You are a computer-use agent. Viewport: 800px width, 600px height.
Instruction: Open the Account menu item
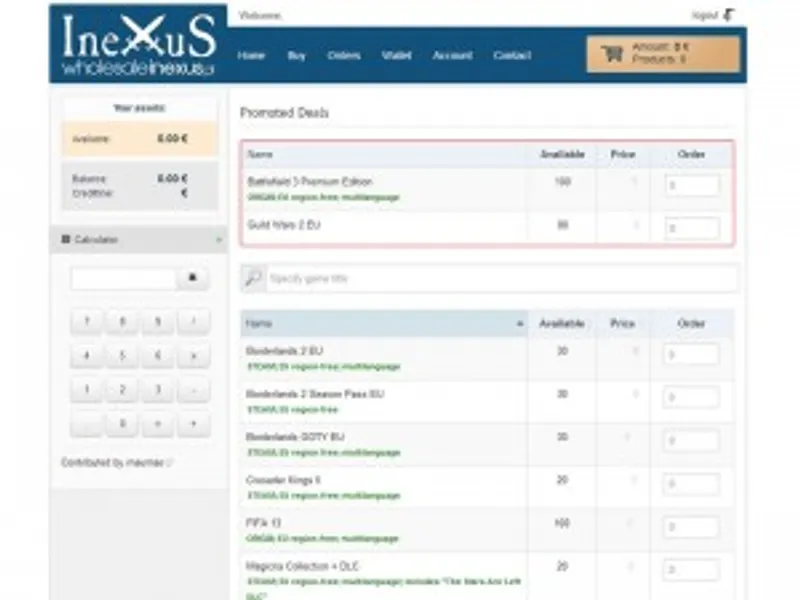452,56
